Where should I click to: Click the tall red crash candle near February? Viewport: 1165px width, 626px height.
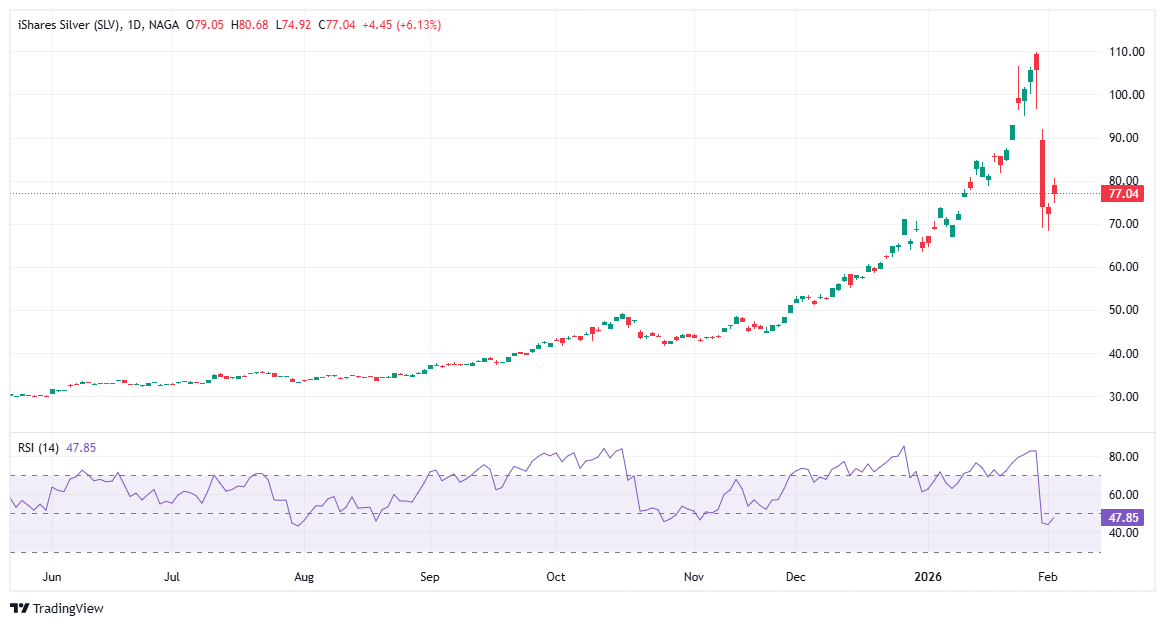click(1041, 175)
